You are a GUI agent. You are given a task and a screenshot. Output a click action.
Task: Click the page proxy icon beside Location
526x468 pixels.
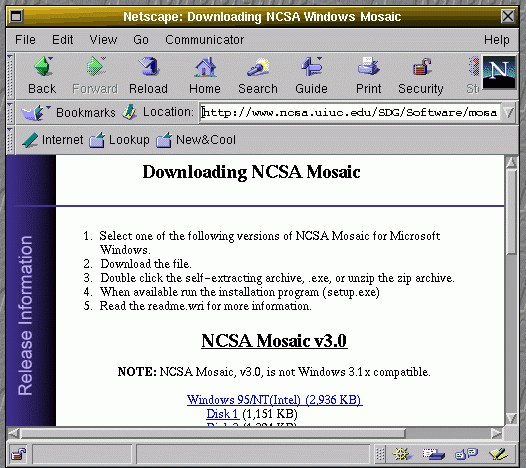129,112
